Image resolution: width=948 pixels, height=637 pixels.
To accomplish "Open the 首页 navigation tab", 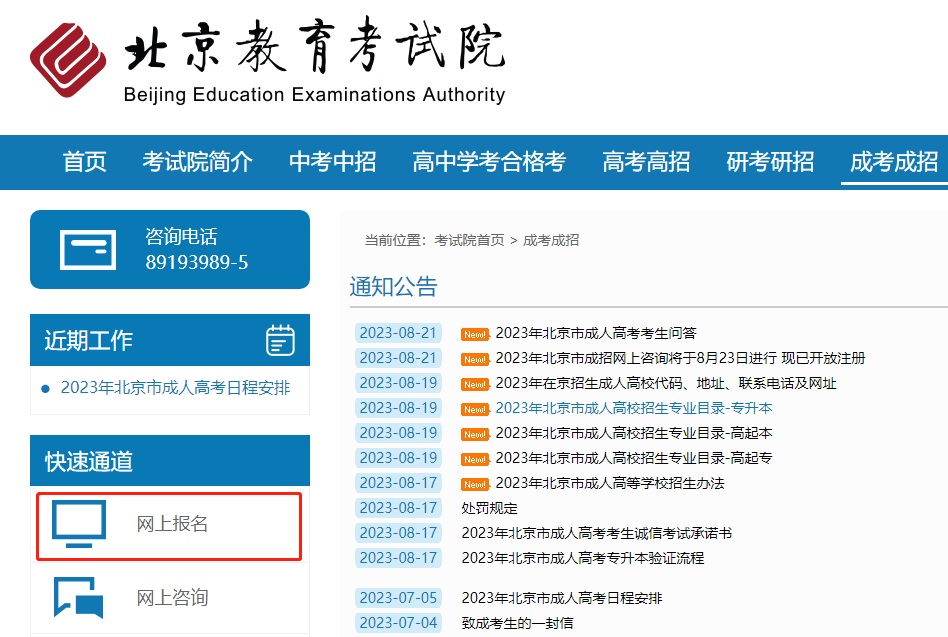I will tap(84, 161).
